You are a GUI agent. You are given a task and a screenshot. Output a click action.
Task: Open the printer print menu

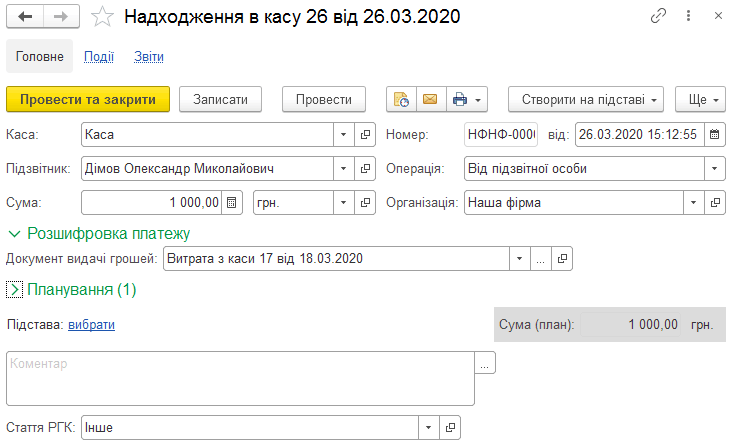click(467, 99)
